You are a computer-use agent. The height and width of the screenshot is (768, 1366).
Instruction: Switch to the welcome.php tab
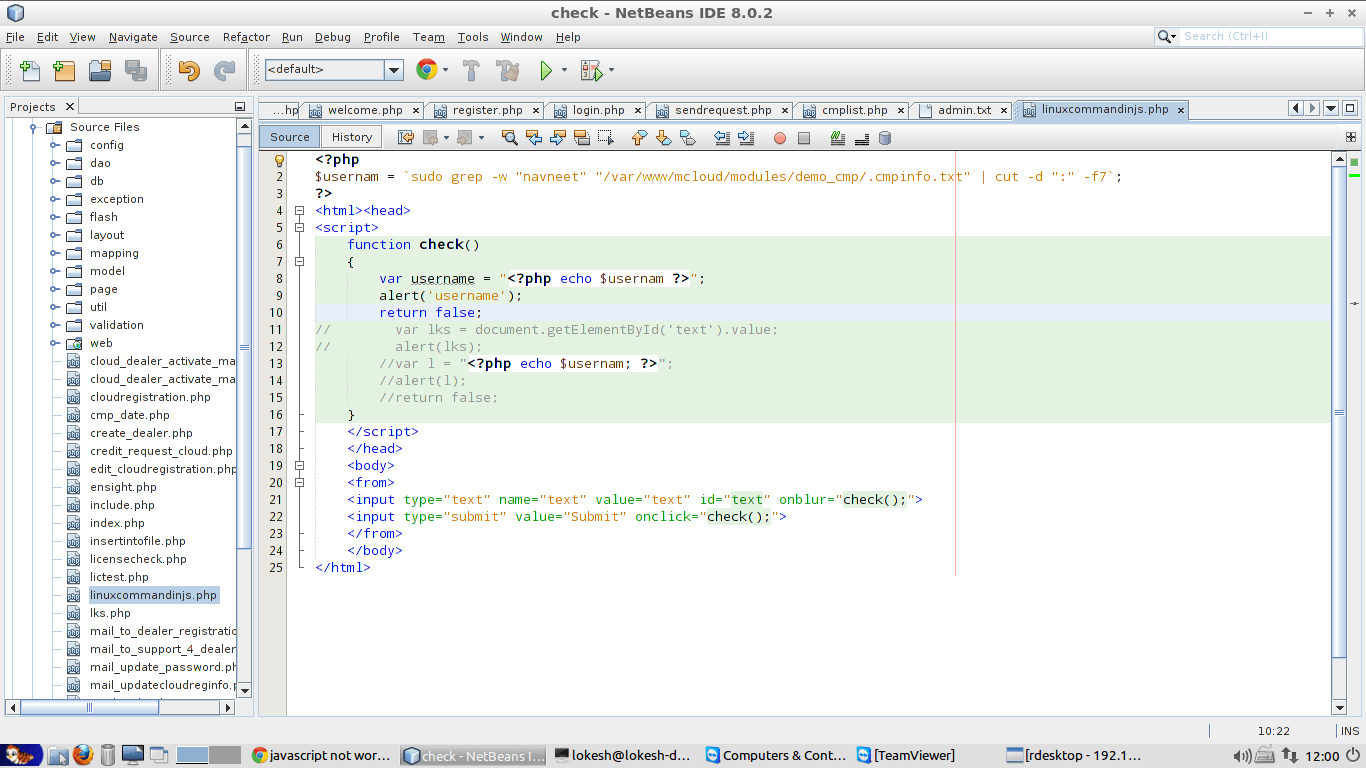point(364,110)
